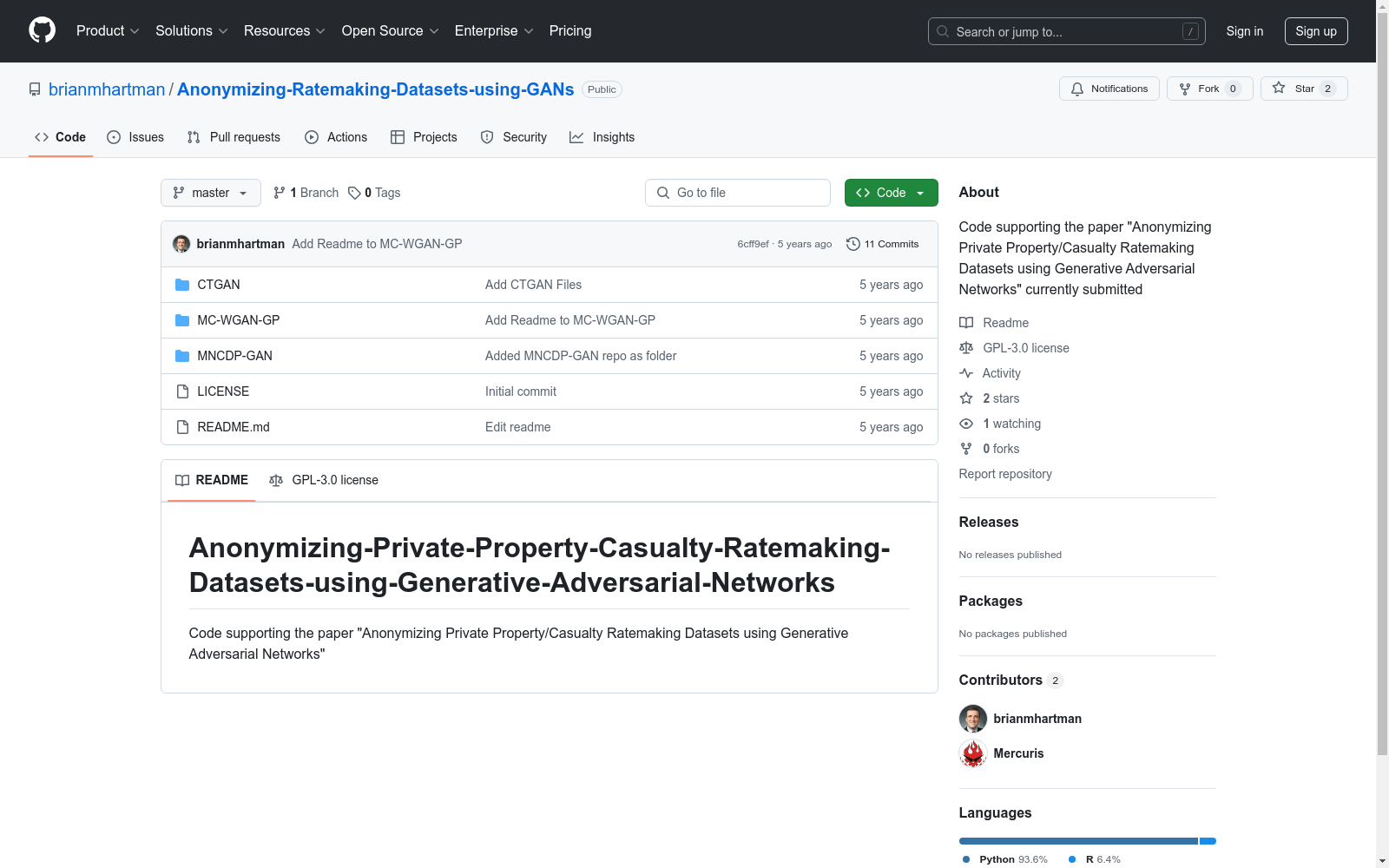Focus the Search or jump to field
The height and width of the screenshot is (868, 1389).
tap(1066, 31)
